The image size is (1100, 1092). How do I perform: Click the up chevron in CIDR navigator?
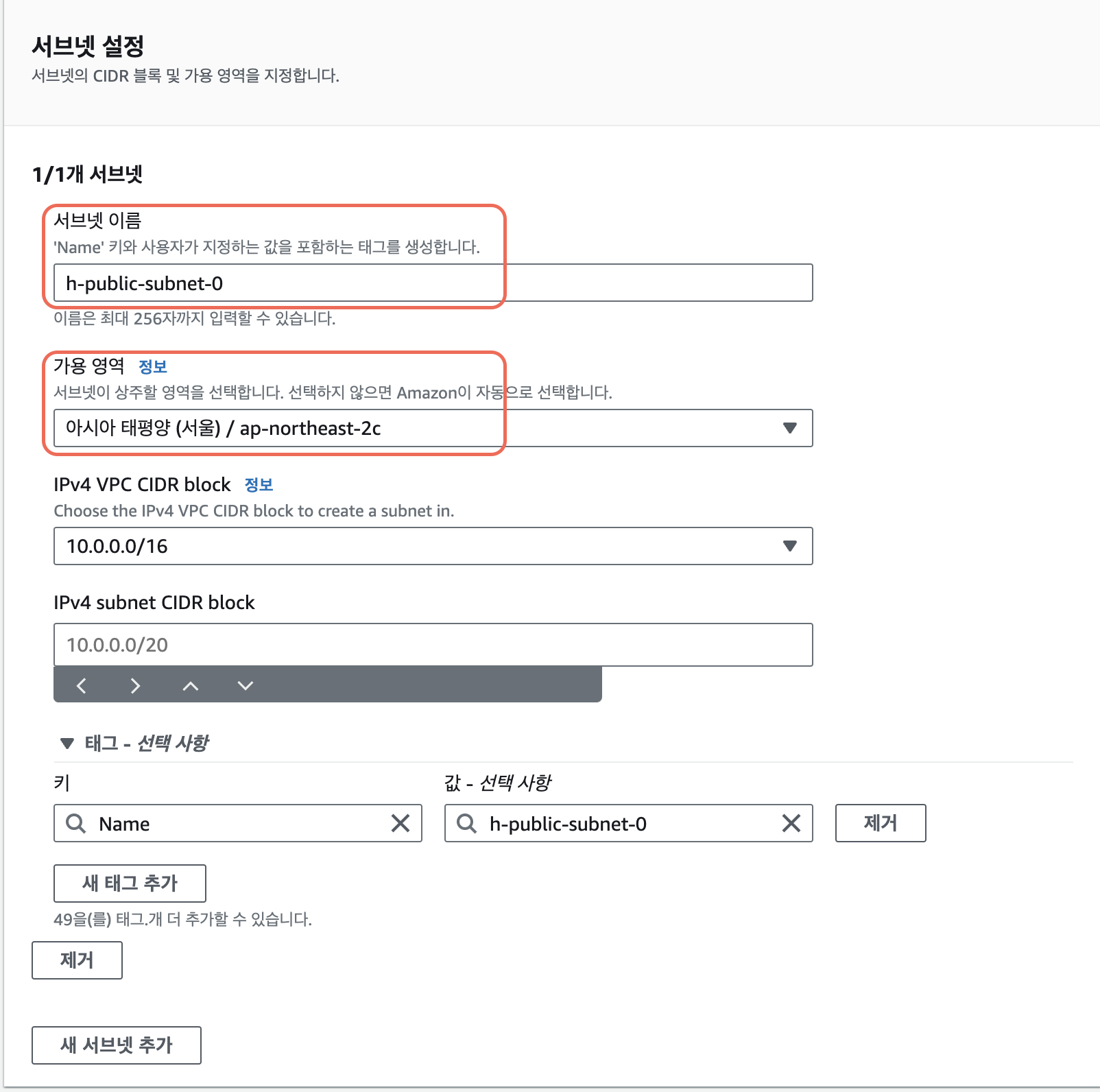191,685
